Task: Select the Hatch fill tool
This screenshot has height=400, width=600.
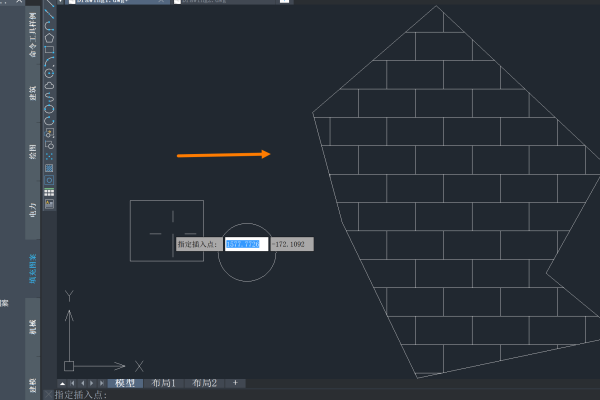Action: 49,168
